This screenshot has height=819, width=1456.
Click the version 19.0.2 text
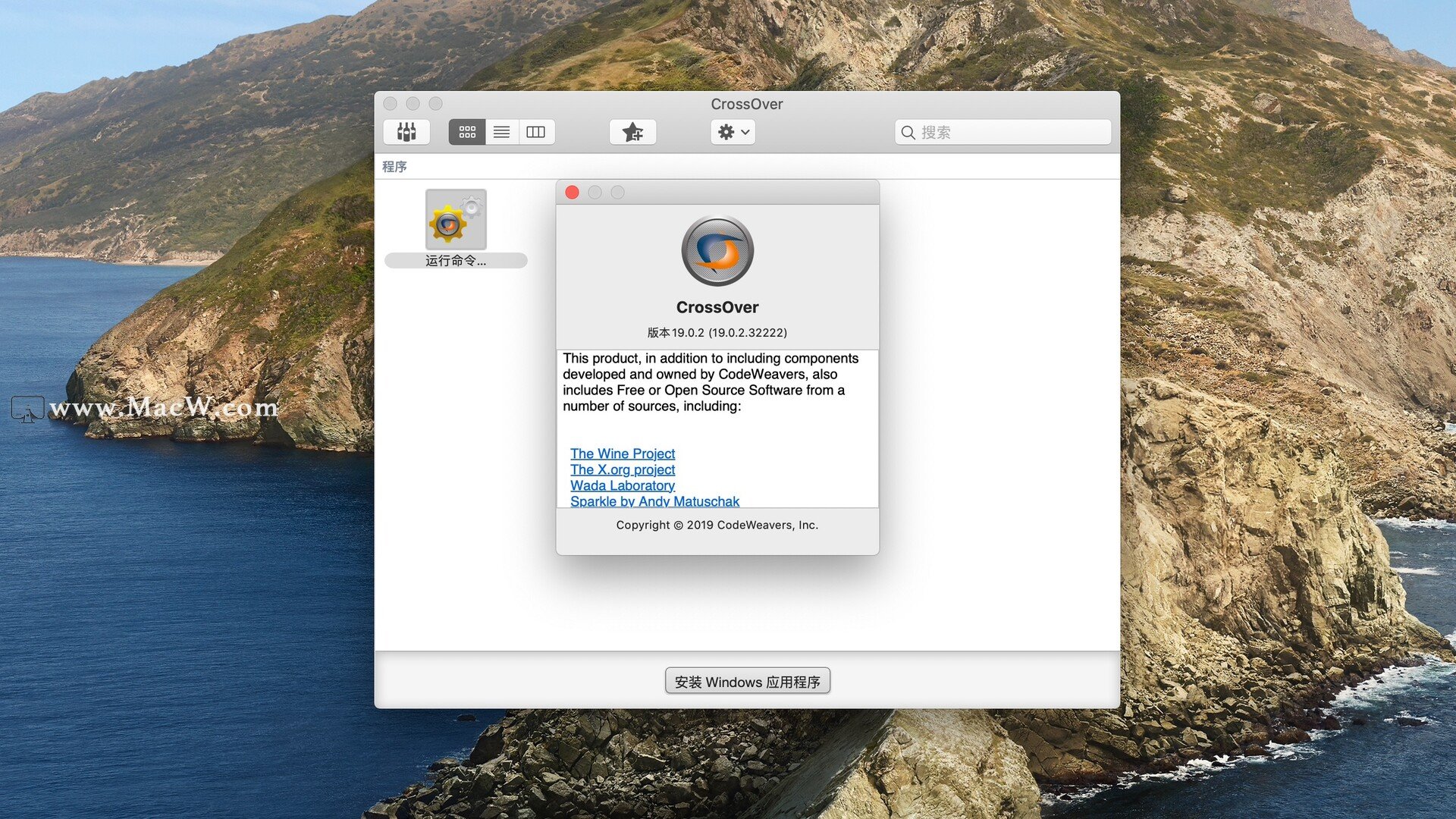coord(717,332)
